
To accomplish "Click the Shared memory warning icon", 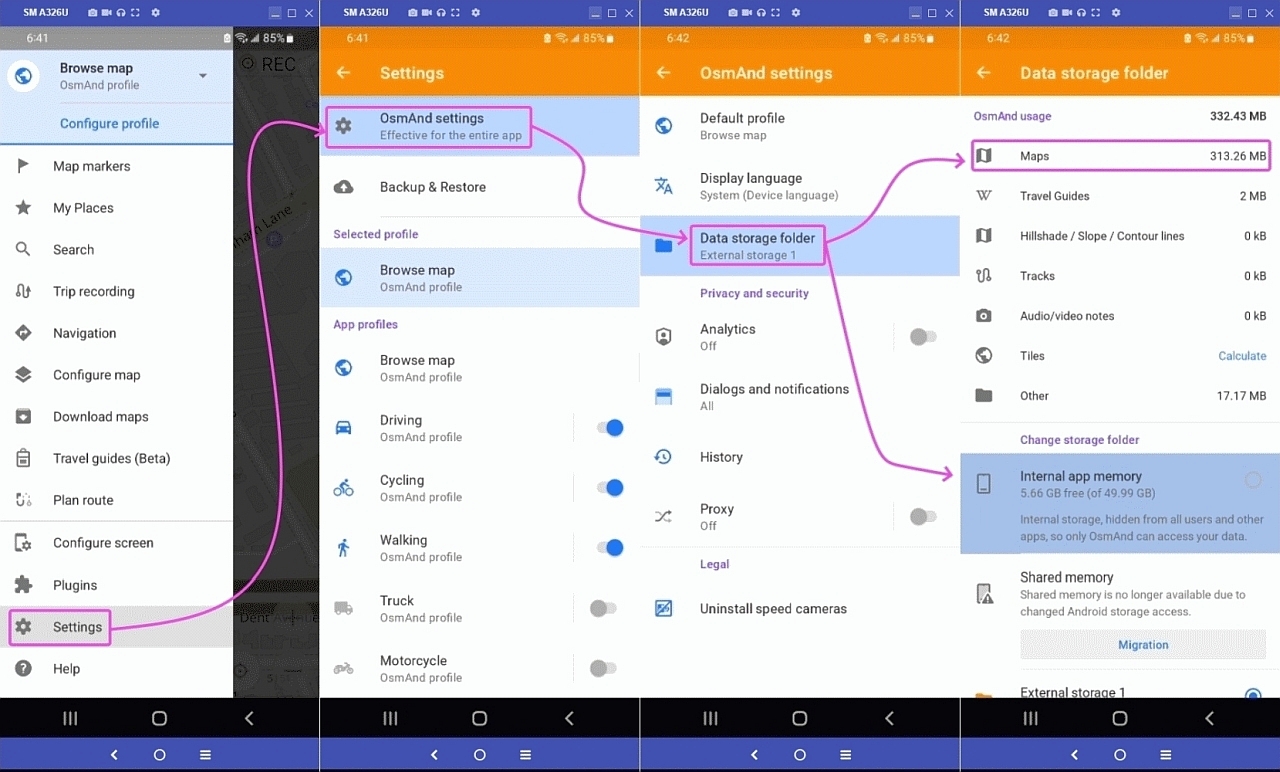I will pyautogui.click(x=984, y=594).
